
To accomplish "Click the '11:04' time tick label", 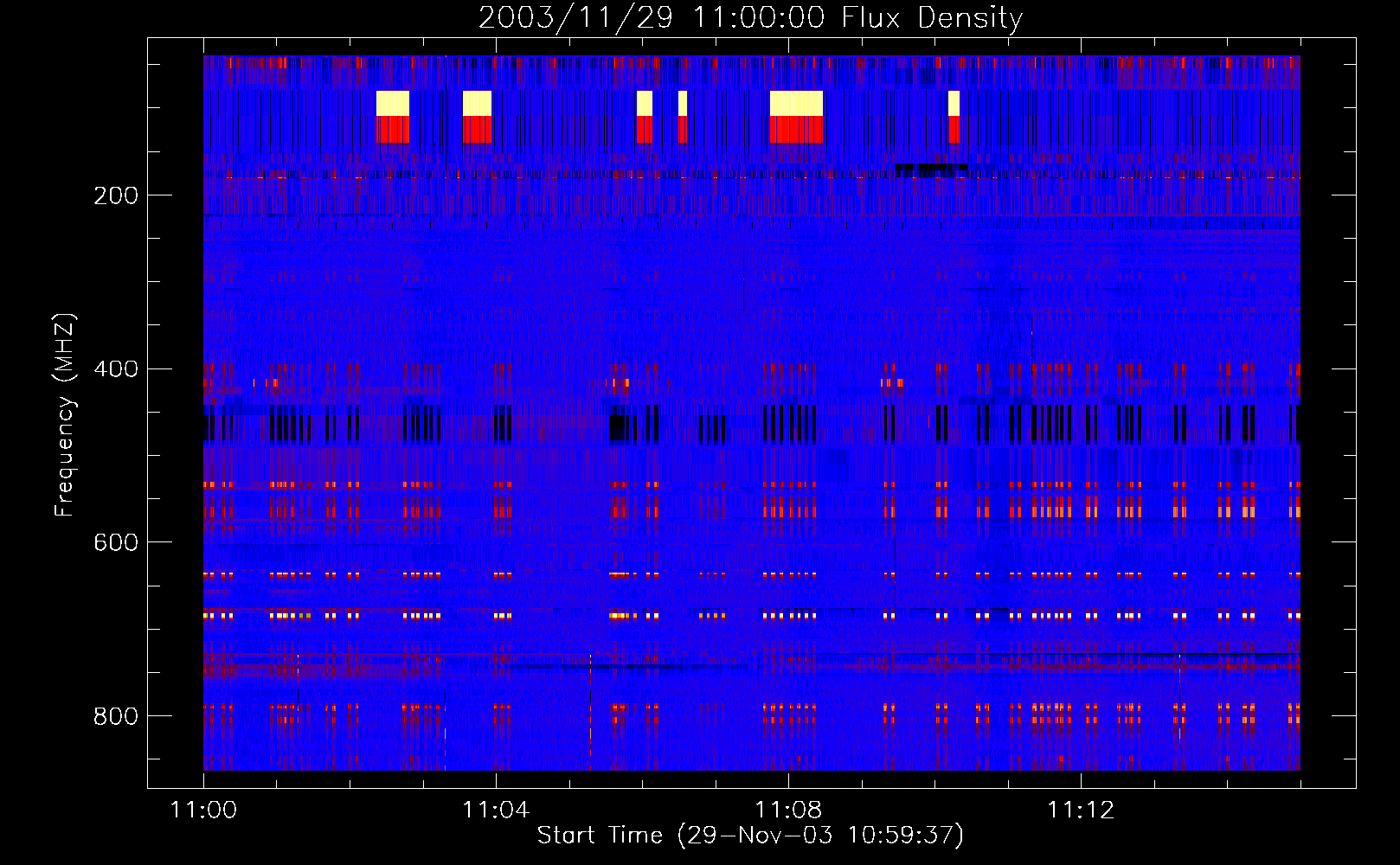I will [x=496, y=811].
